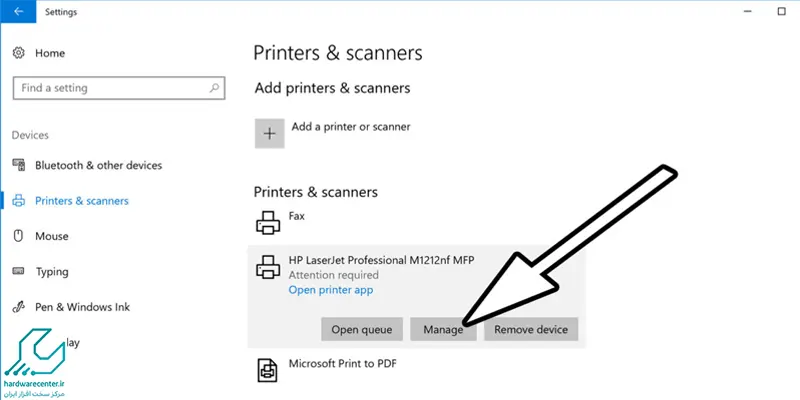Screen dimensions: 800x400
Task: Click the Microsoft Print to PDF icon
Action: click(268, 371)
